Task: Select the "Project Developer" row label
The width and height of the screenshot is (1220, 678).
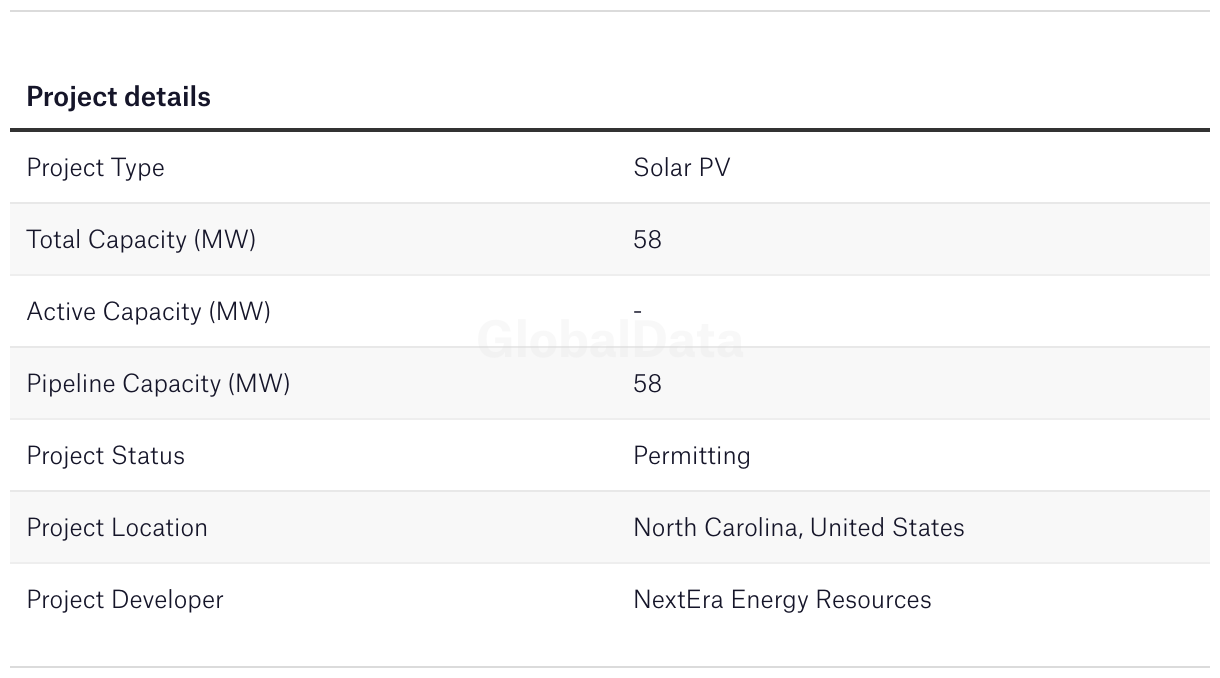Action: 125,600
